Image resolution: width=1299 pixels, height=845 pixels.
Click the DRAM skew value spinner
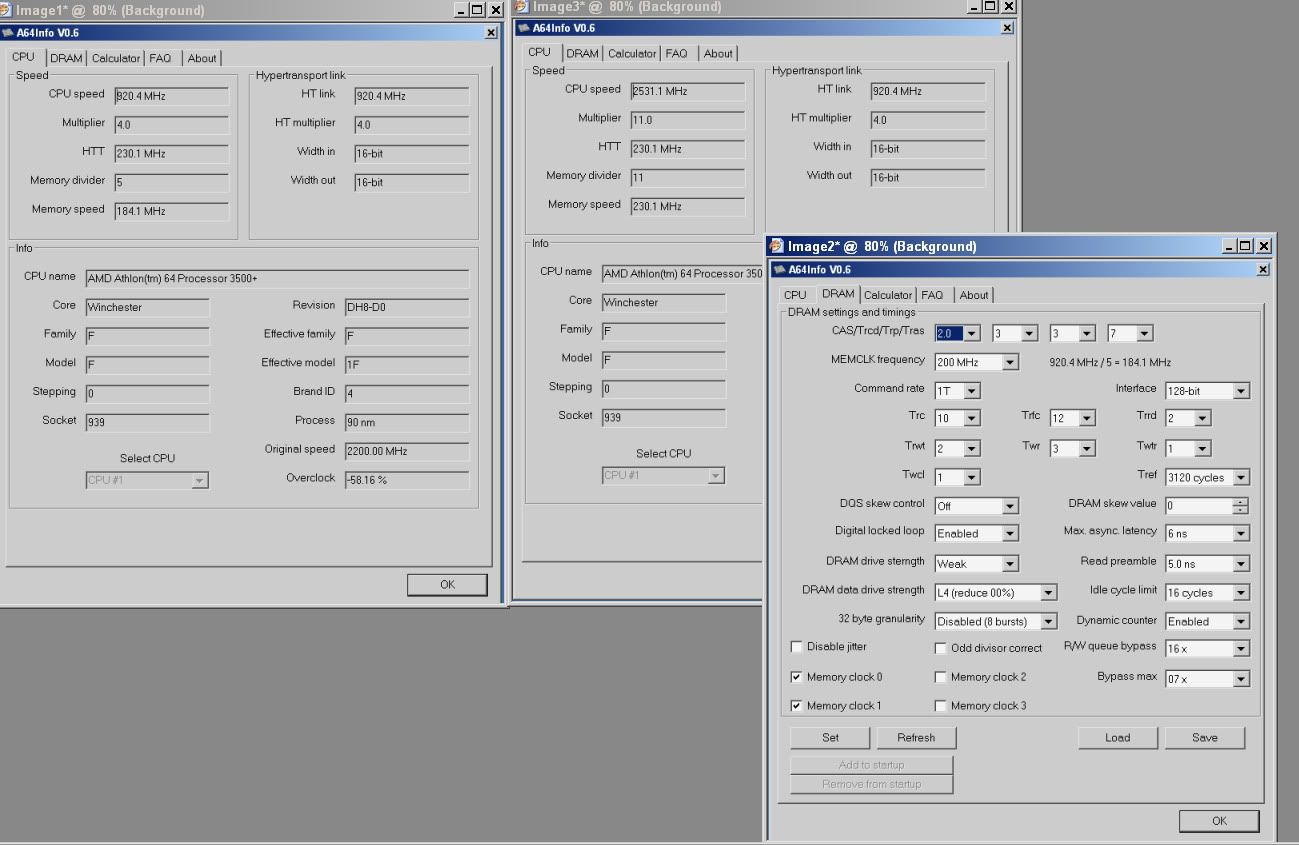pyautogui.click(x=1241, y=506)
